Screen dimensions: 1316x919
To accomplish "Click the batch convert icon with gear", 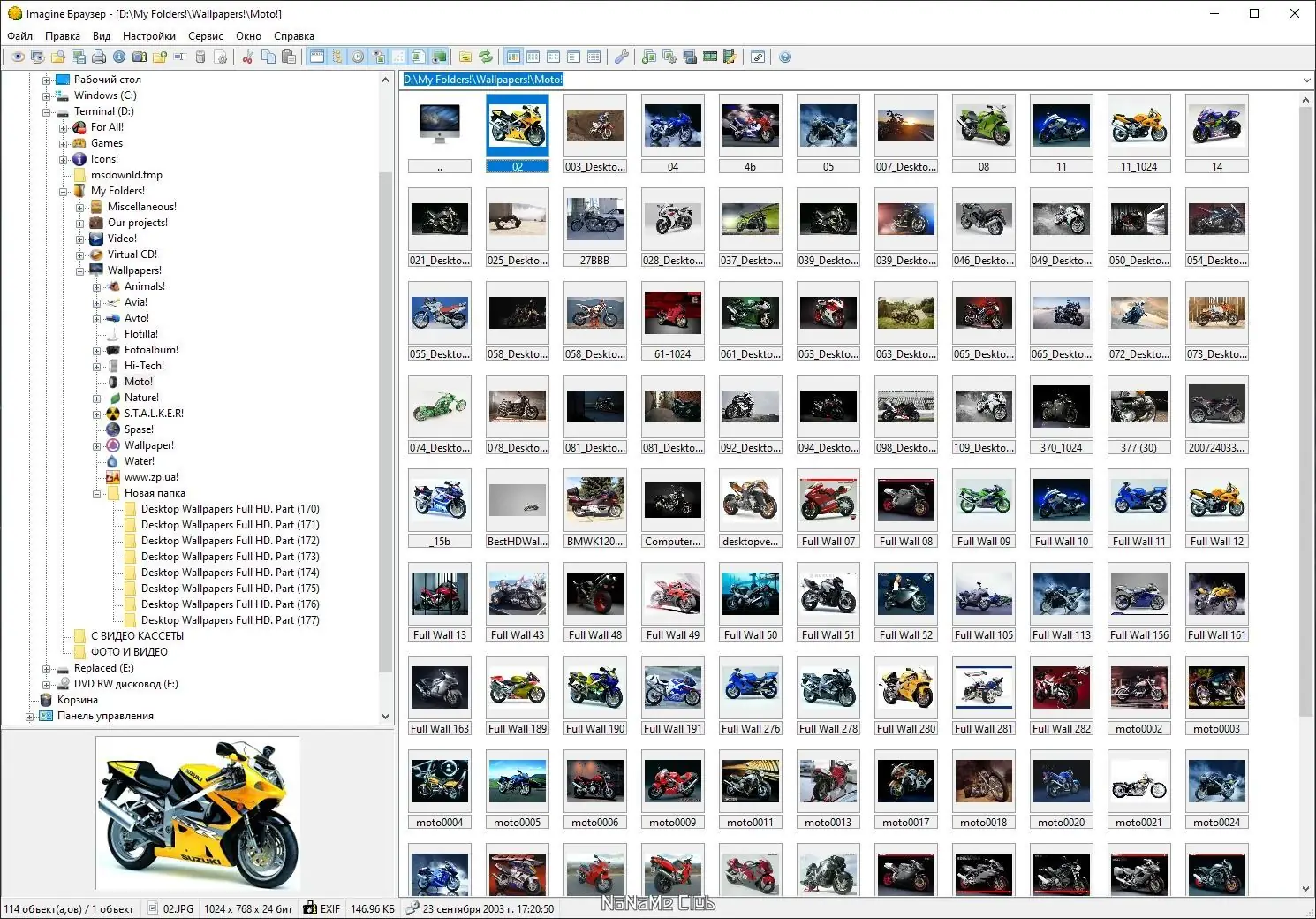I will click(669, 57).
